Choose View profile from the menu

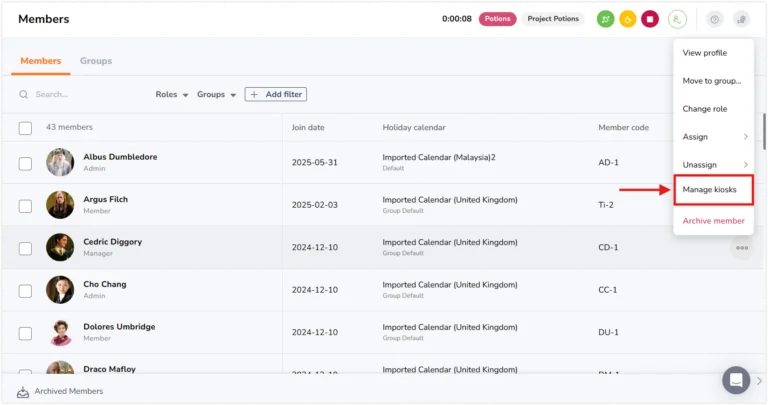click(x=704, y=53)
